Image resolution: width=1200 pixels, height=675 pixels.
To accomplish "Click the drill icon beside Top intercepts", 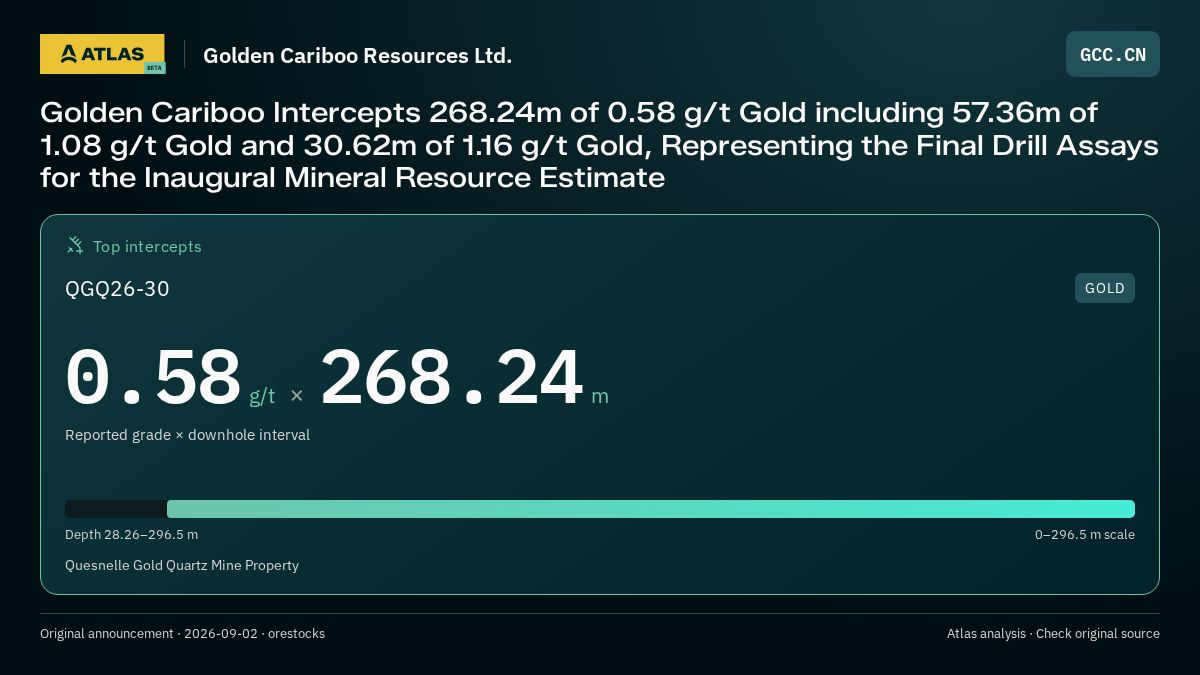I will [75, 246].
